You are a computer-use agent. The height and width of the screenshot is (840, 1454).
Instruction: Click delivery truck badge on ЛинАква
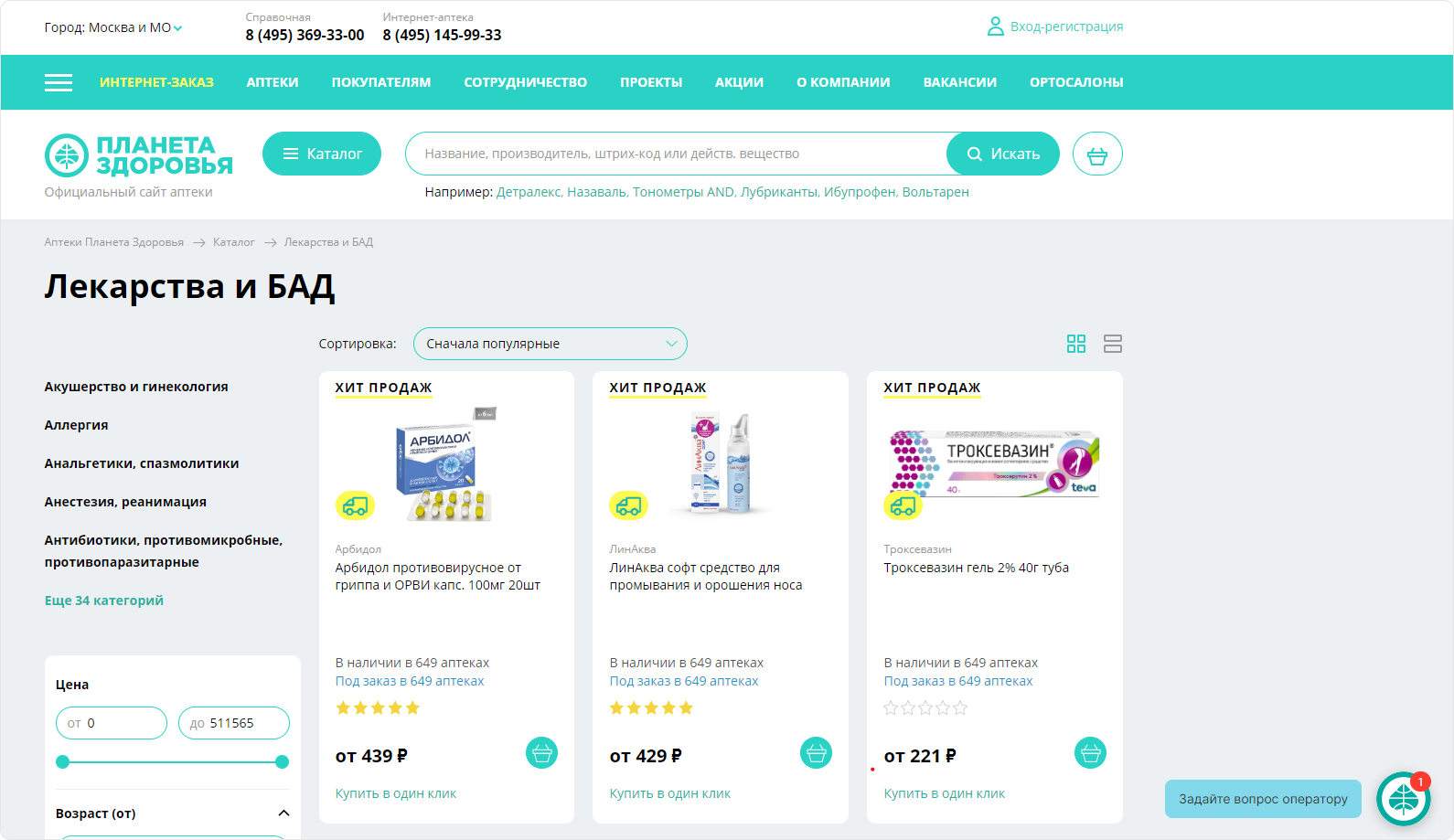(629, 505)
